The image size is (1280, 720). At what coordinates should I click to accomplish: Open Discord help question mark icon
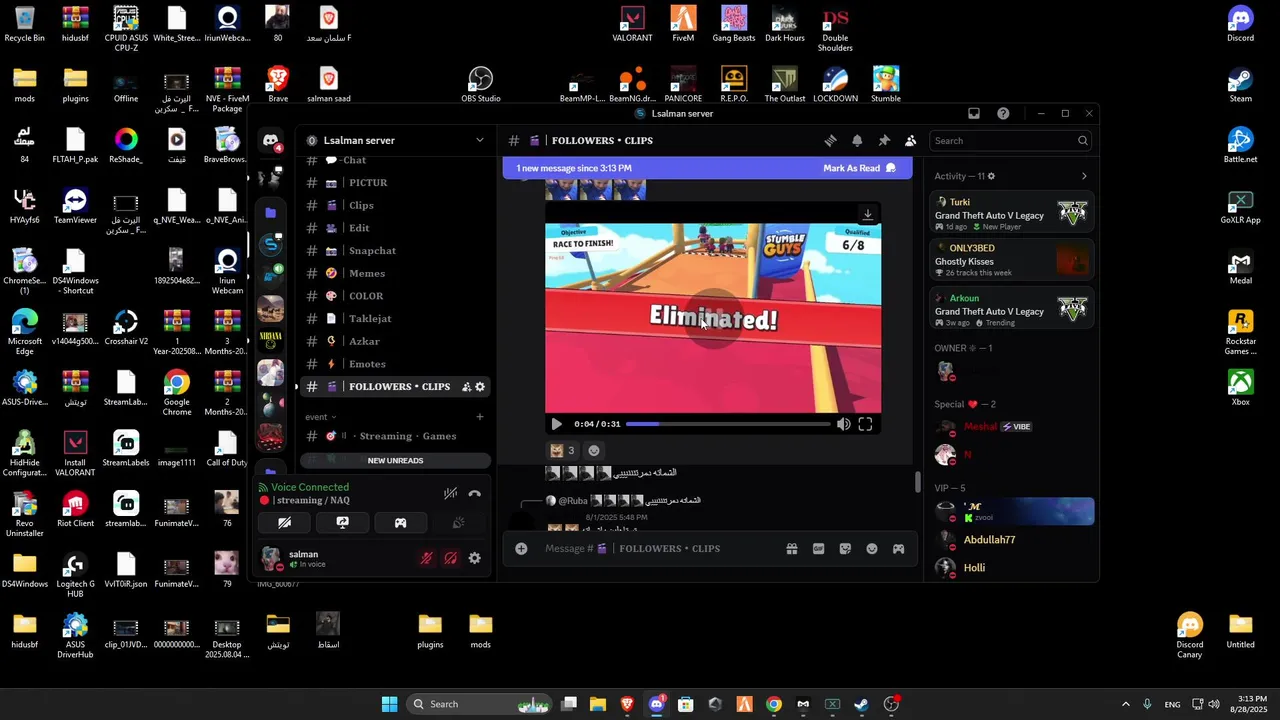click(x=1003, y=113)
